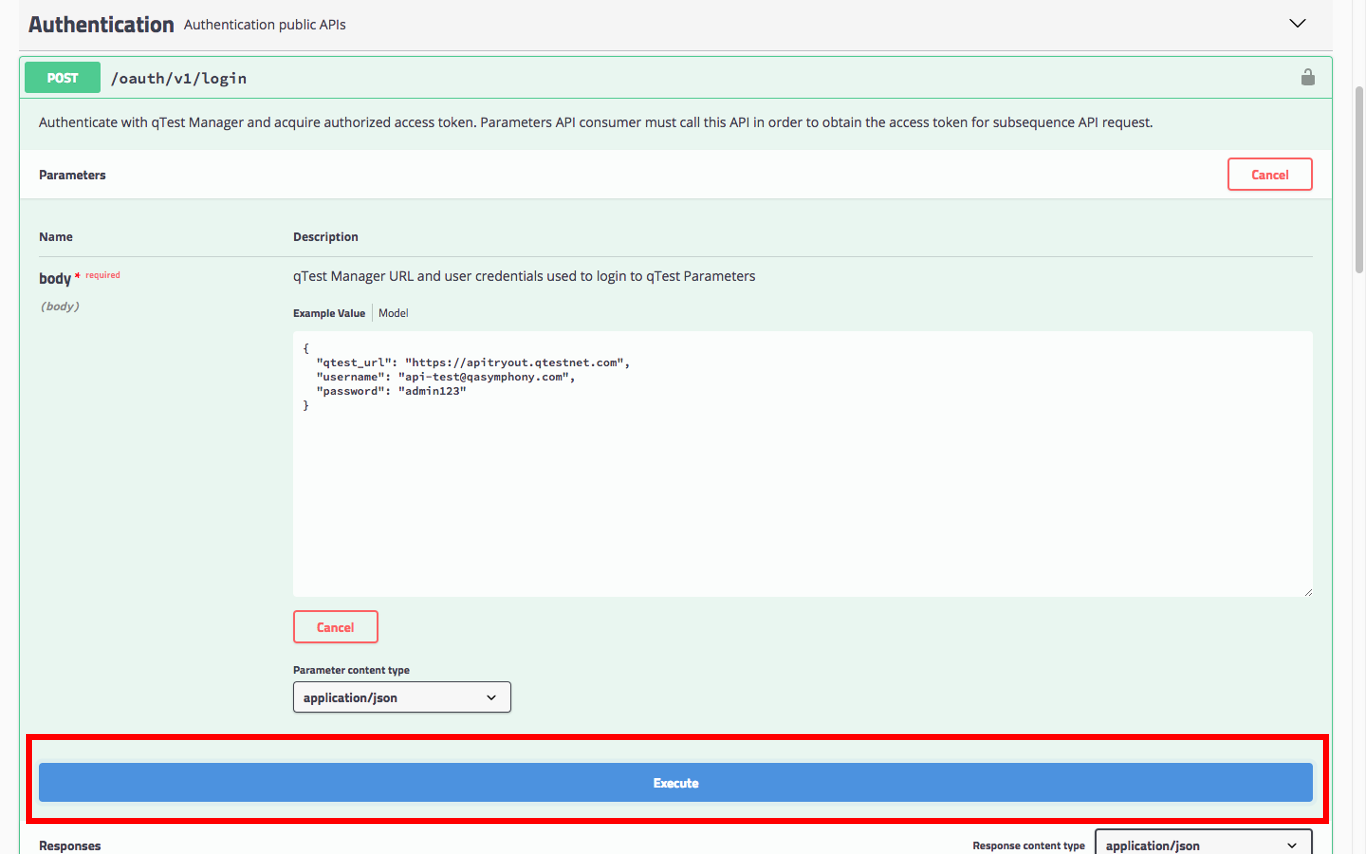The height and width of the screenshot is (854, 1366).
Task: Click the blue Execute button
Action: point(676,783)
